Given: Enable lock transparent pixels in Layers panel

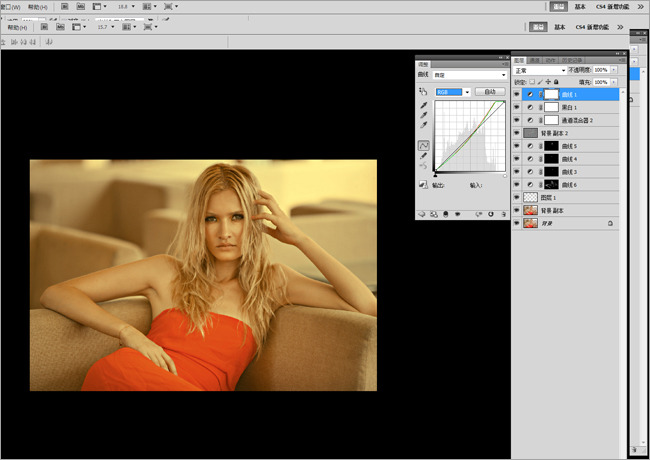Looking at the screenshot, I should [x=532, y=82].
